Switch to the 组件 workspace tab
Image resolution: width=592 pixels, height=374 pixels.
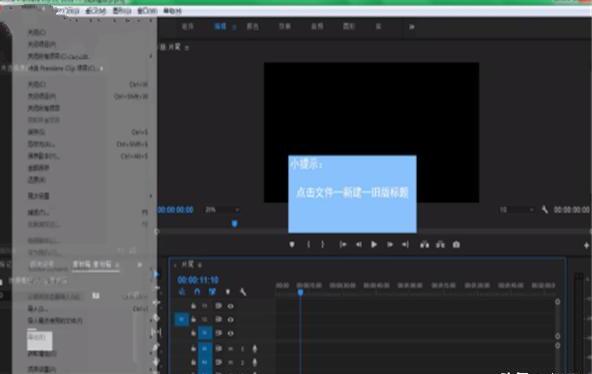point(188,26)
